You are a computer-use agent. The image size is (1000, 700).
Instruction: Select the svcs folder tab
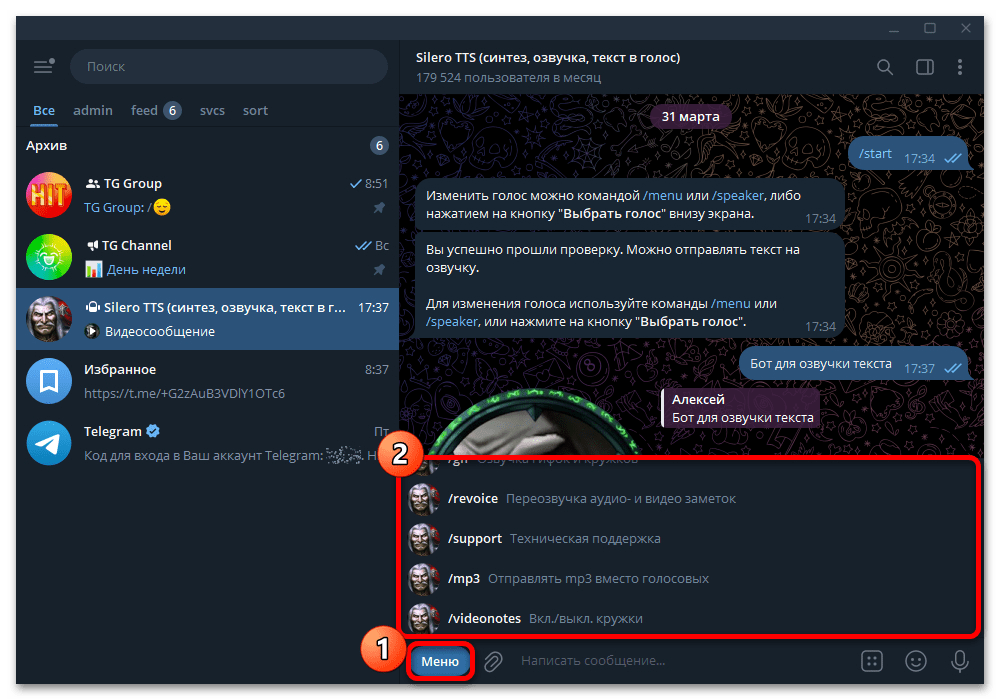212,110
